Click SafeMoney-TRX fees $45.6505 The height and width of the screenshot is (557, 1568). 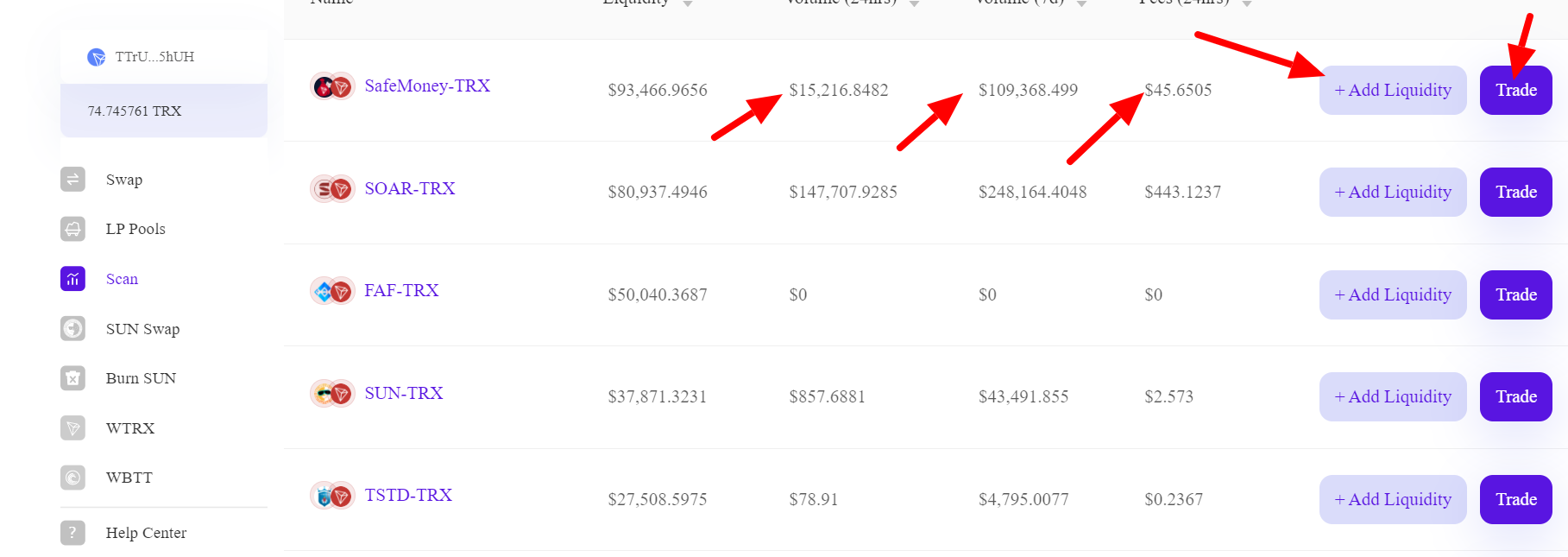tap(1178, 90)
